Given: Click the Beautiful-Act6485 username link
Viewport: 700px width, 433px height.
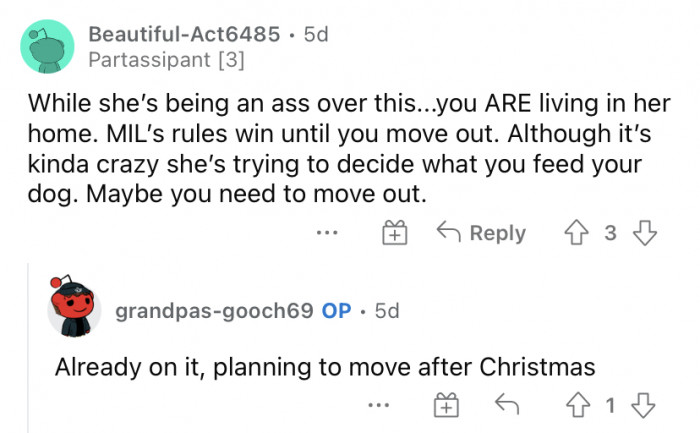Looking at the screenshot, I should tap(183, 34).
